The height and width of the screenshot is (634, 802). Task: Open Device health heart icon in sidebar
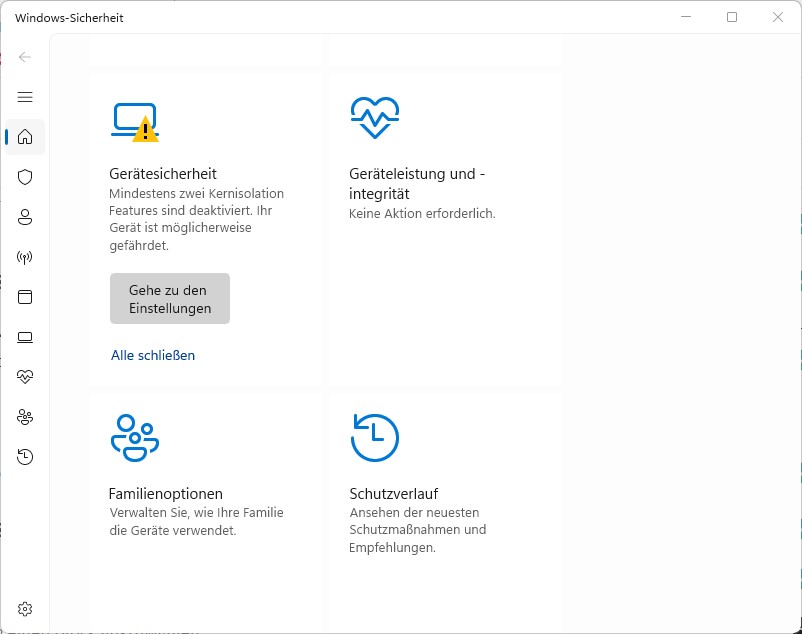[x=25, y=377]
